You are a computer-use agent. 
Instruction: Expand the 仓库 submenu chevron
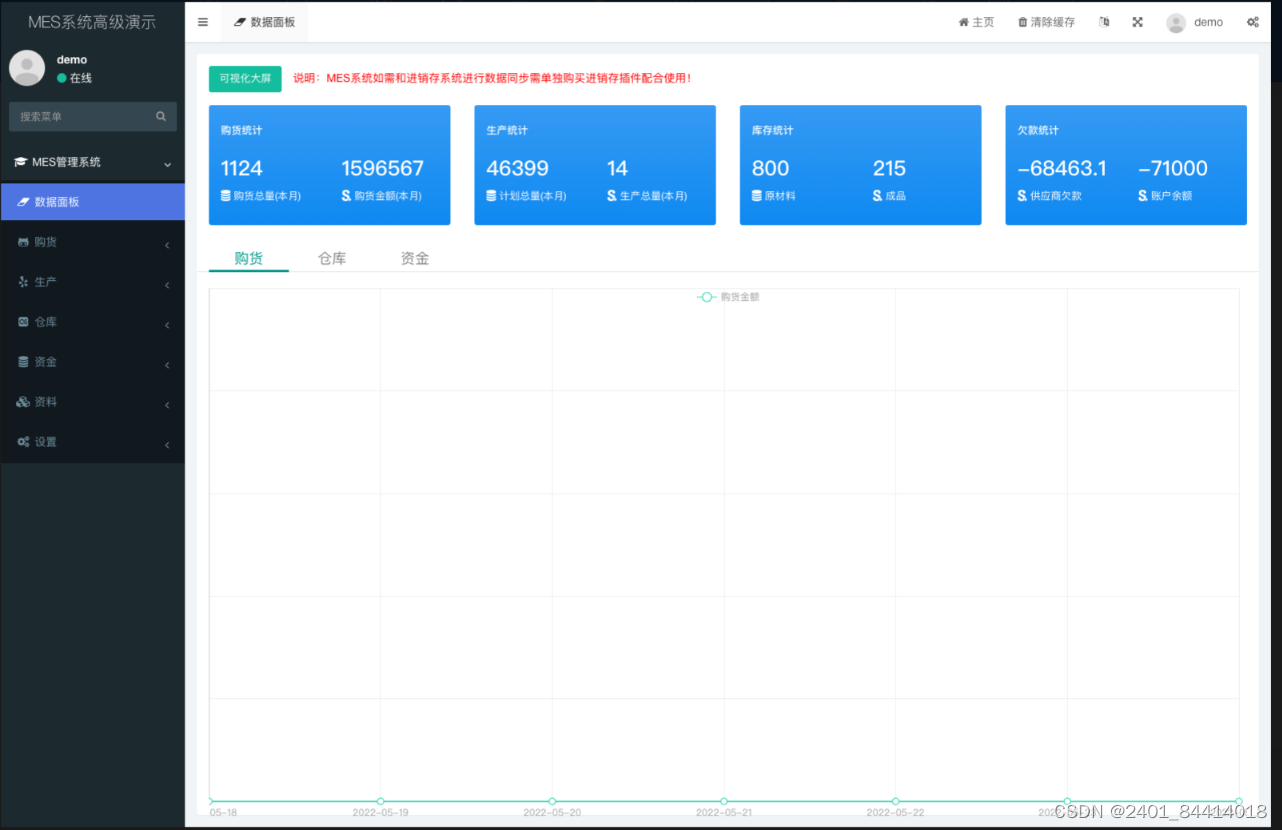[x=166, y=324]
